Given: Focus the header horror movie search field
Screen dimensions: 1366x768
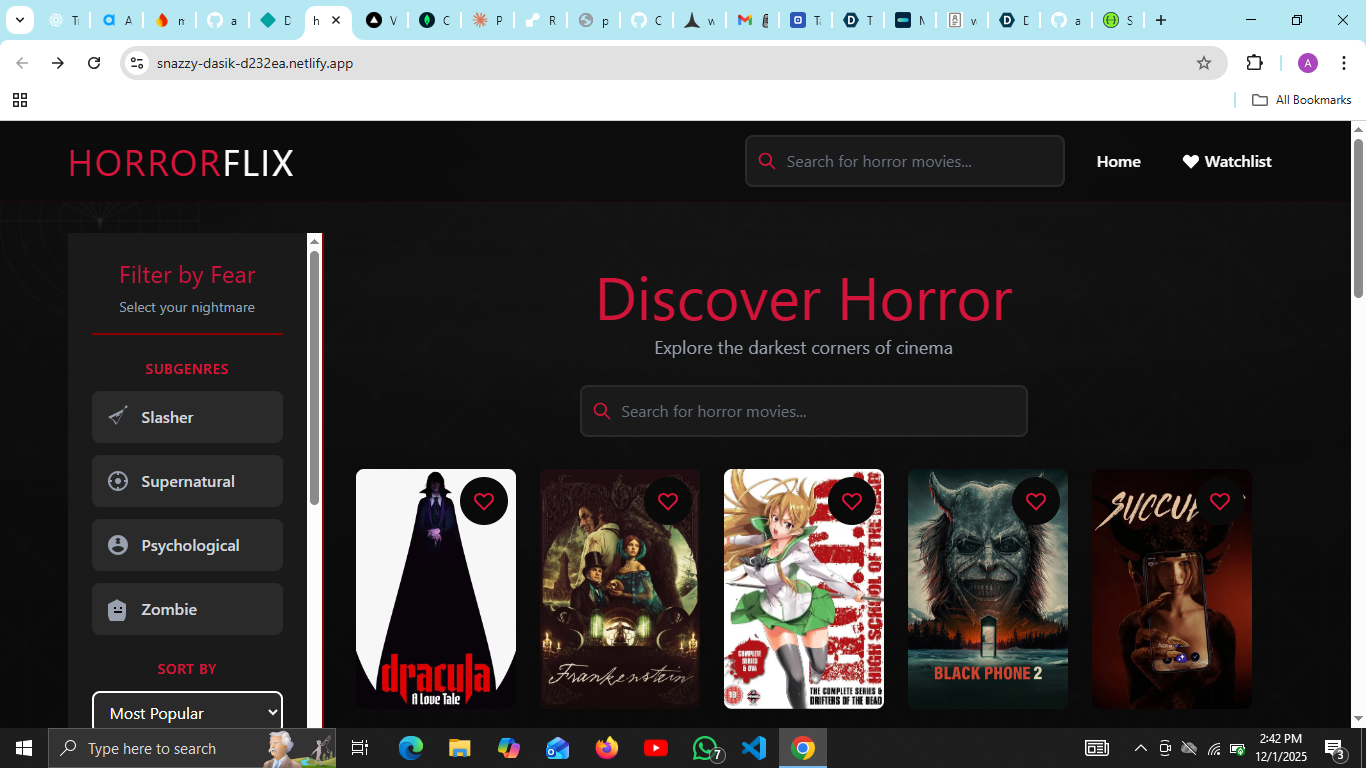Looking at the screenshot, I should (x=905, y=161).
